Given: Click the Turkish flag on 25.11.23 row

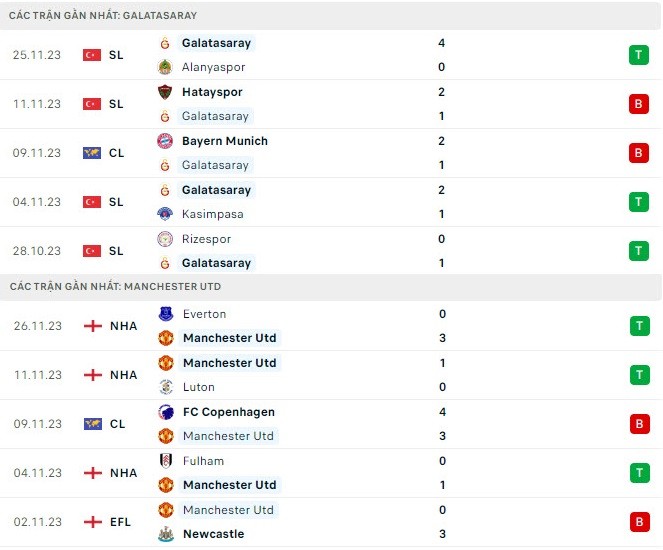Looking at the screenshot, I should point(93,55).
